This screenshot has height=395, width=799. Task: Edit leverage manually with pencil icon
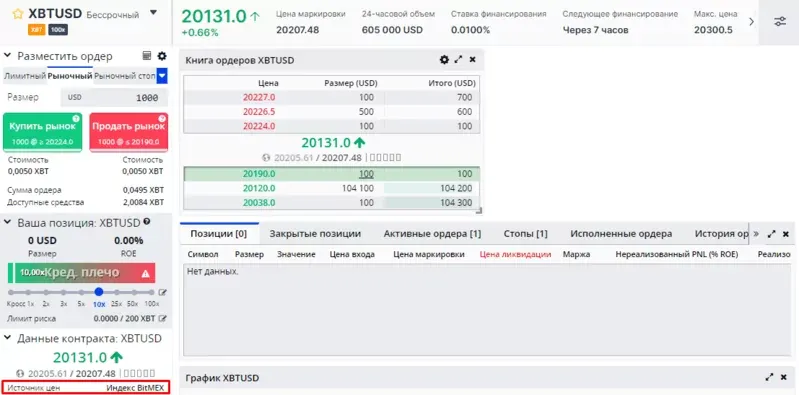[x=163, y=292]
